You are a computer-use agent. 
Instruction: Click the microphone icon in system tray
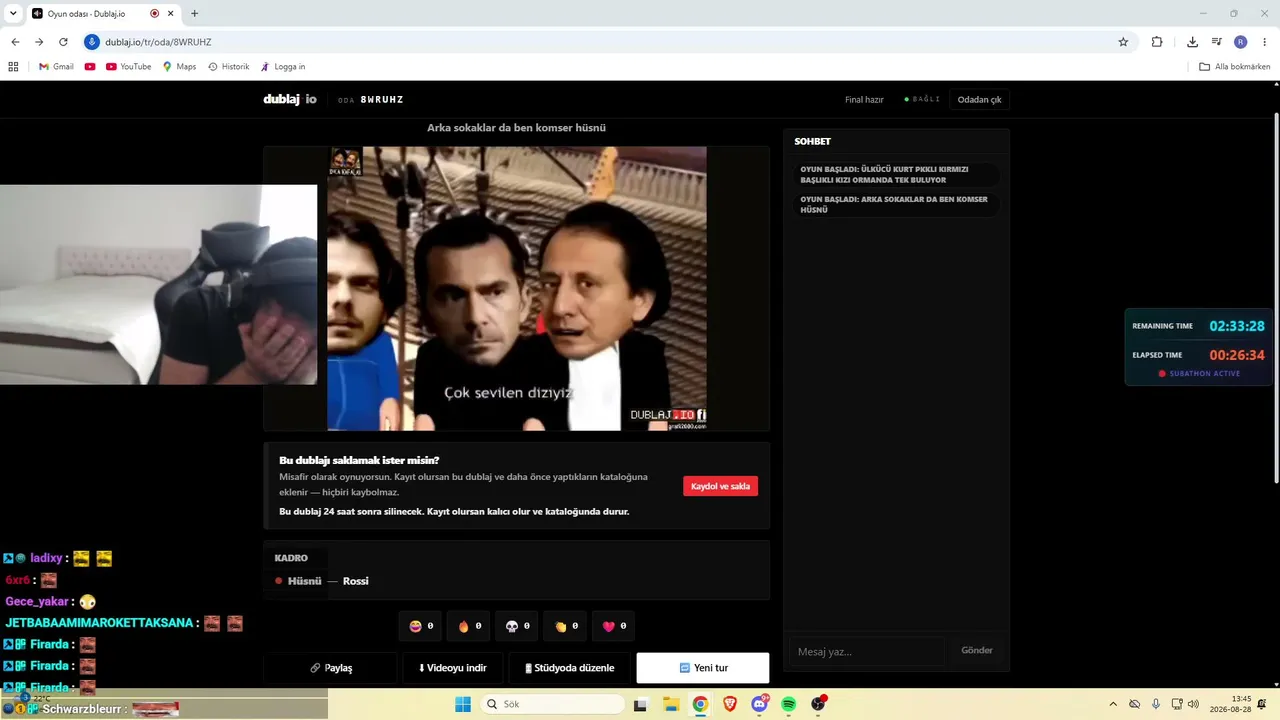click(x=1156, y=704)
